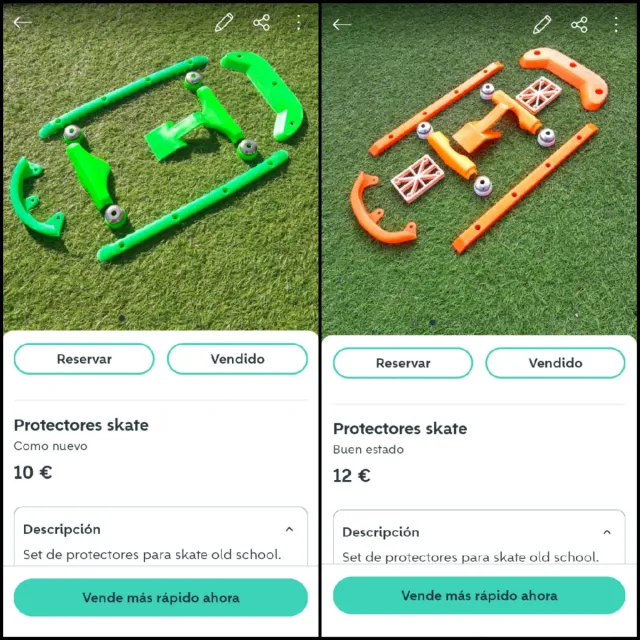Image resolution: width=640 pixels, height=640 pixels.
Task: Open more options menu on orange listing
Action: (x=616, y=25)
